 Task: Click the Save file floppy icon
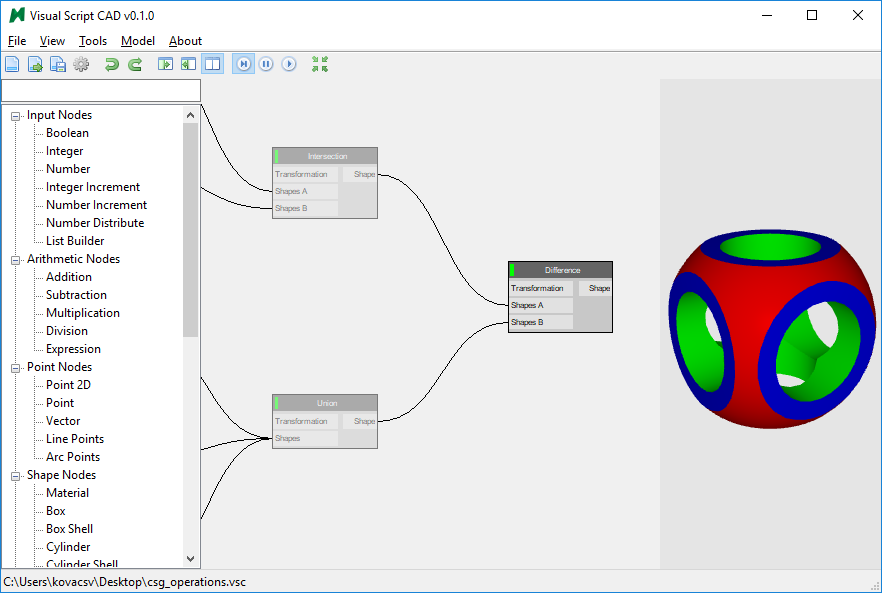[58, 64]
